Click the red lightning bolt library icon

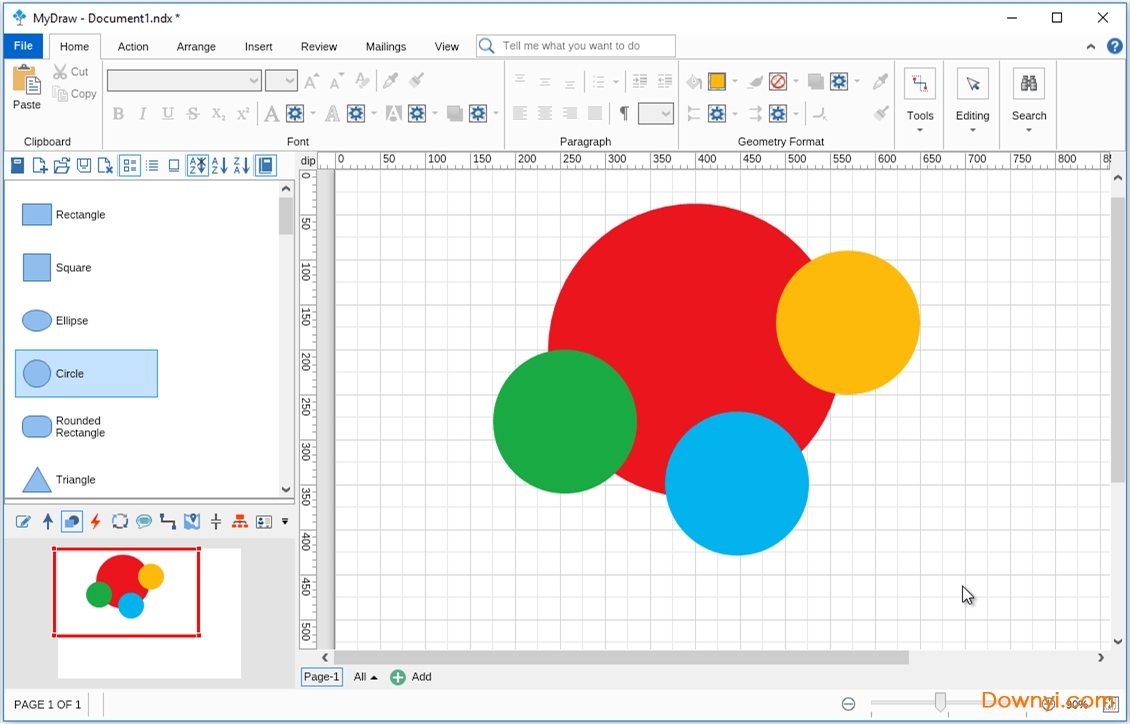(x=96, y=521)
